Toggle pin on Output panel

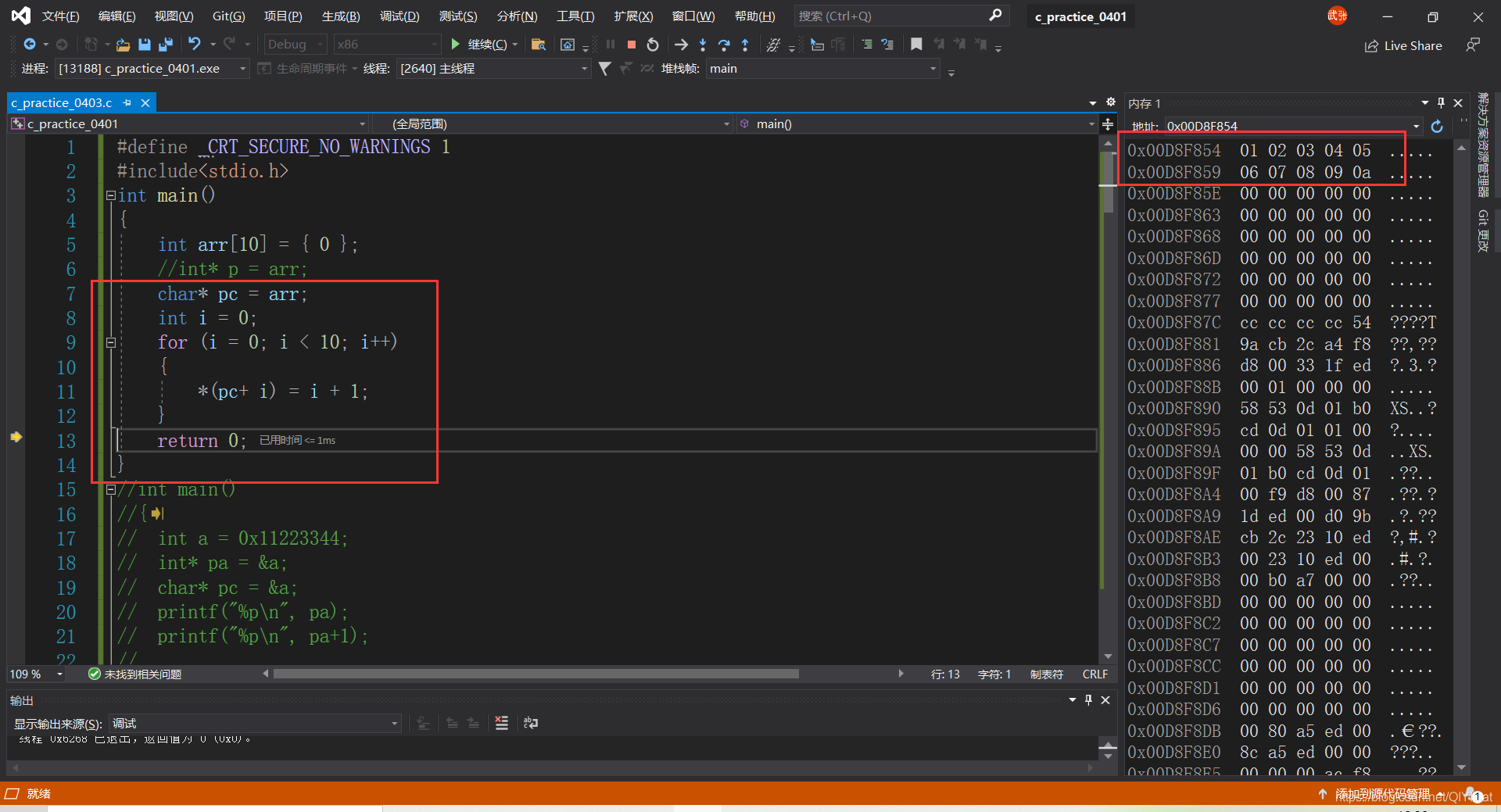pyautogui.click(x=1088, y=699)
